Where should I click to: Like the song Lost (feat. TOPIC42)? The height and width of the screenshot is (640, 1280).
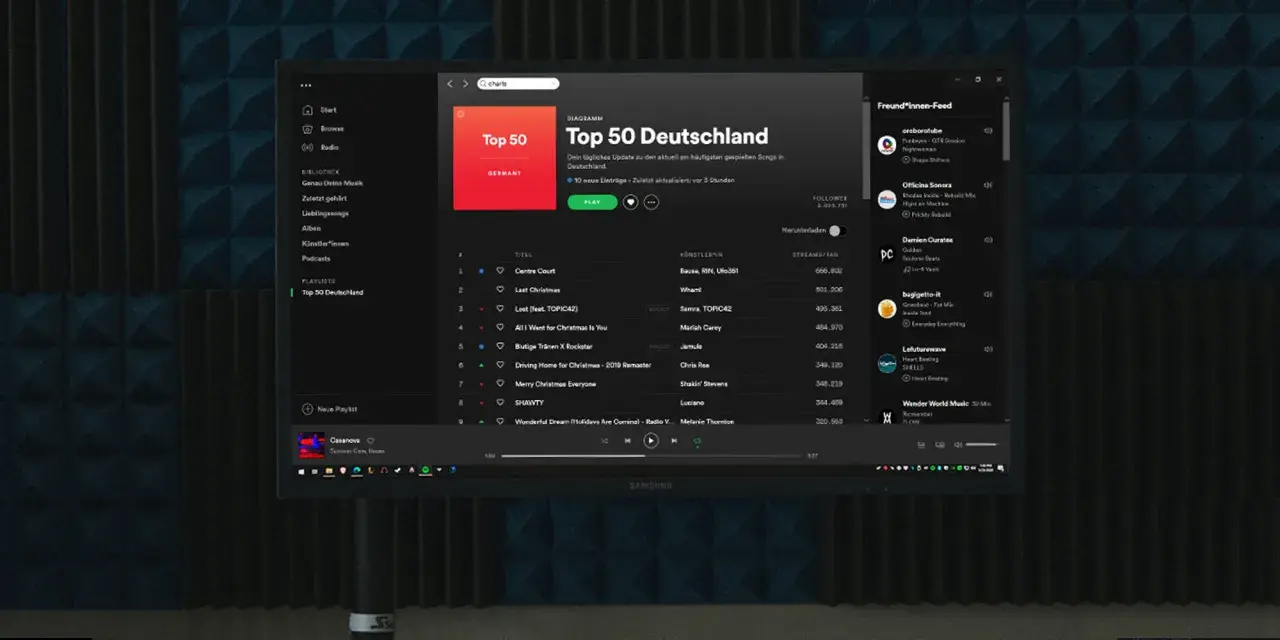tap(500, 309)
